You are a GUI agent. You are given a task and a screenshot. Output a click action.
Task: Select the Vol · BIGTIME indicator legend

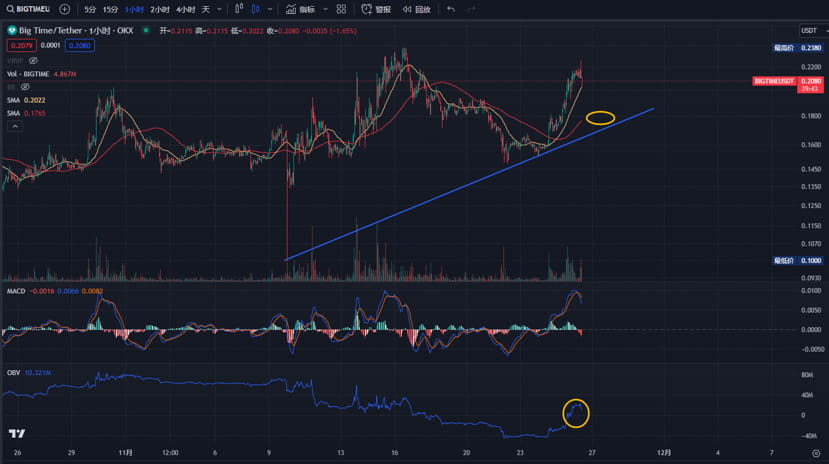(x=42, y=74)
